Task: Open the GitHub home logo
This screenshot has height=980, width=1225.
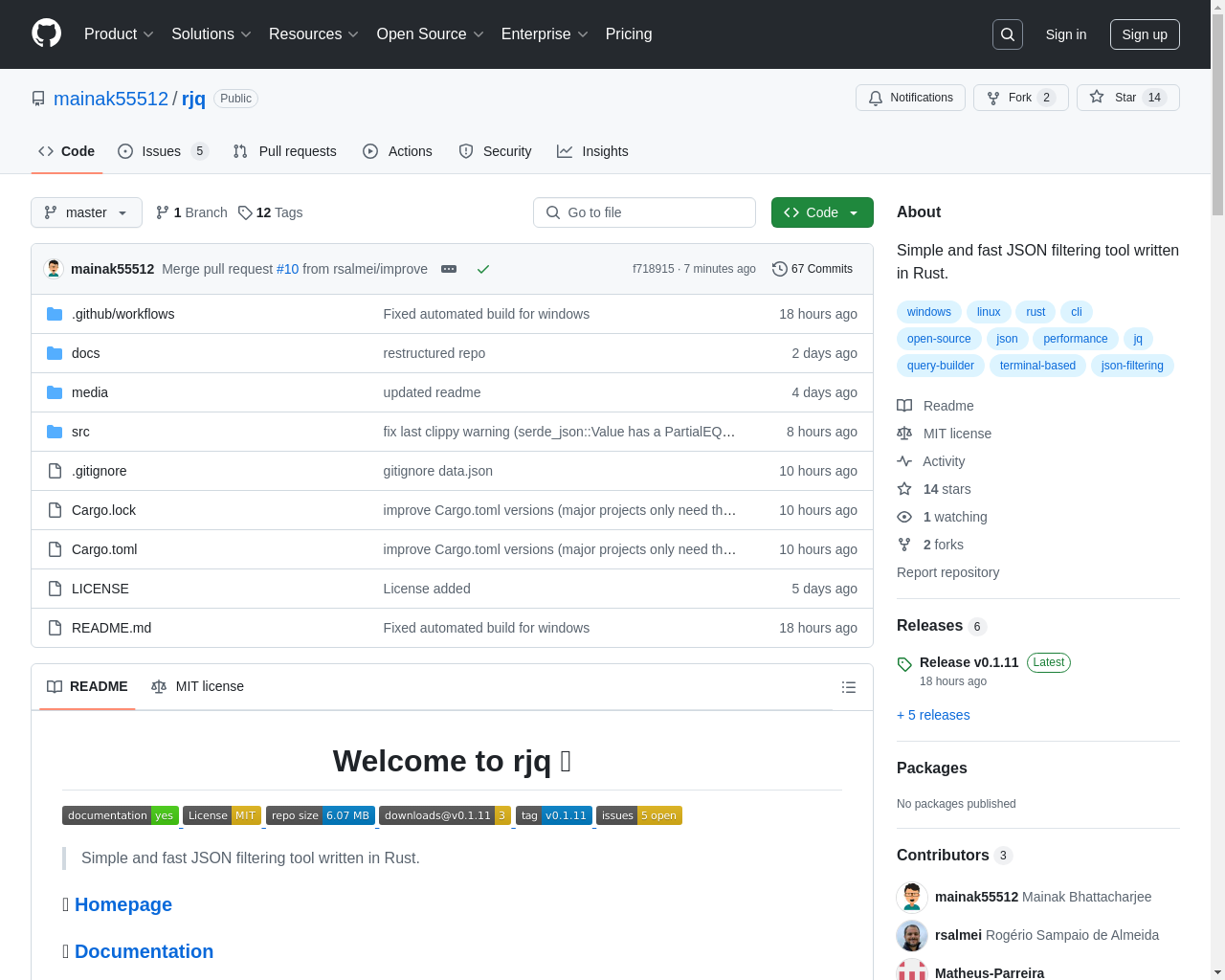Action: [47, 33]
